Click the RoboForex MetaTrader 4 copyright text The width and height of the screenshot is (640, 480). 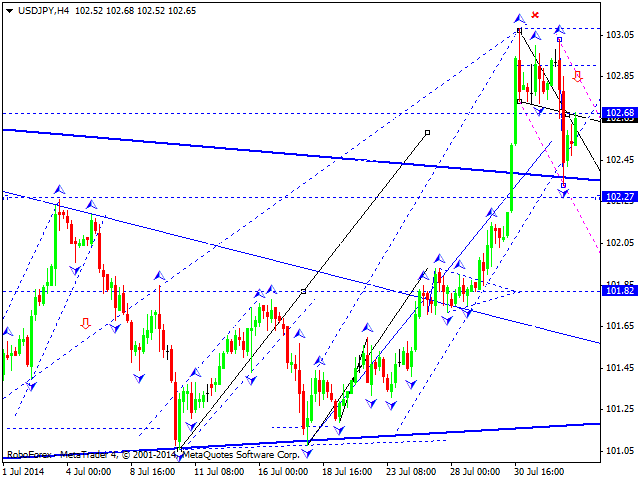(x=153, y=454)
